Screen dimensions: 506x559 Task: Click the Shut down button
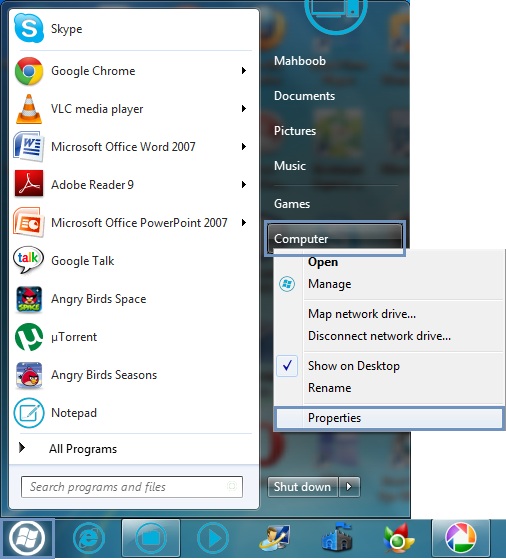(x=302, y=487)
